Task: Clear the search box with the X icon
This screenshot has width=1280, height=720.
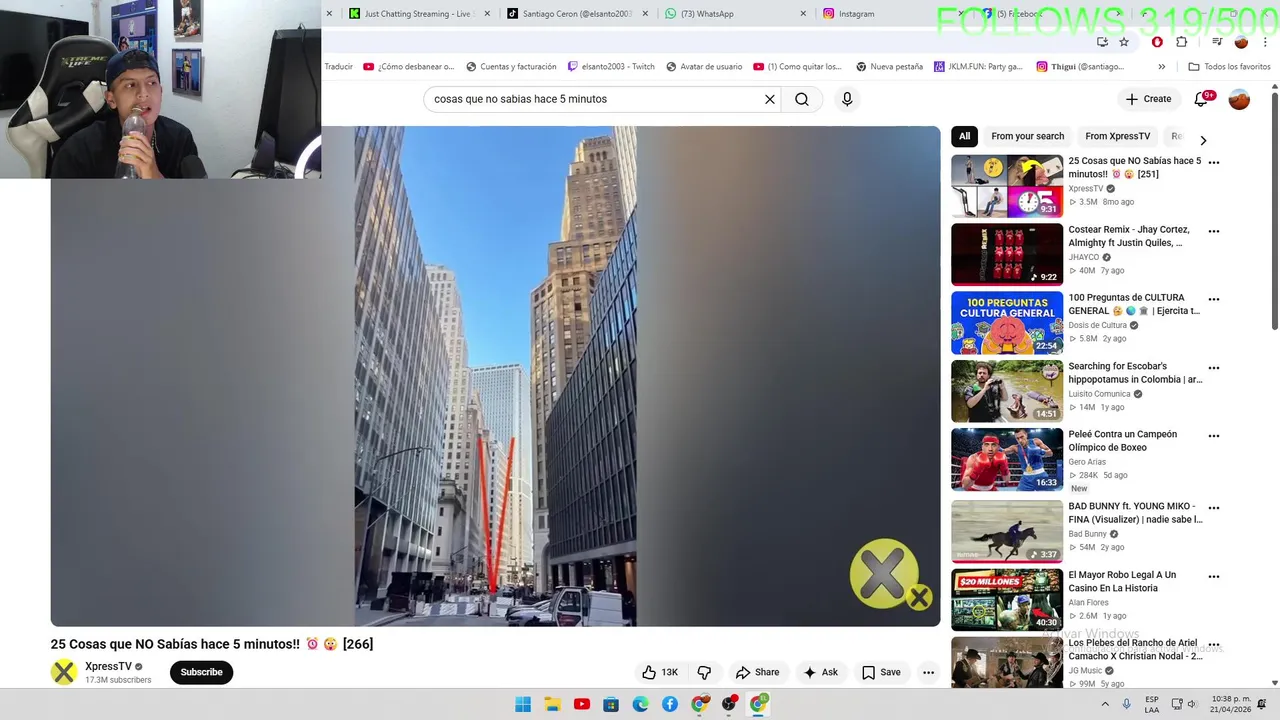Action: click(770, 99)
